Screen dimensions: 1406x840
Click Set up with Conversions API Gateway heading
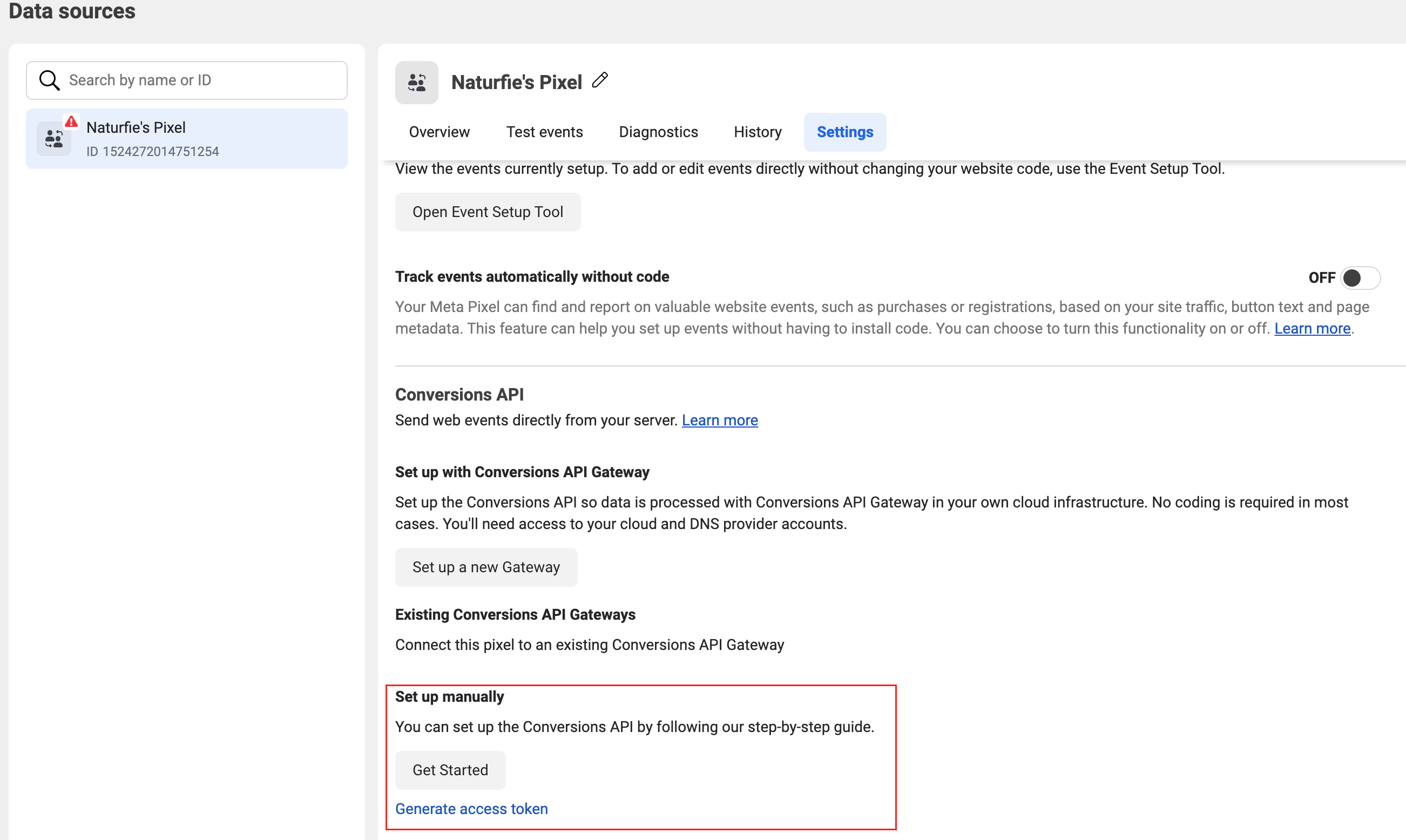(523, 472)
